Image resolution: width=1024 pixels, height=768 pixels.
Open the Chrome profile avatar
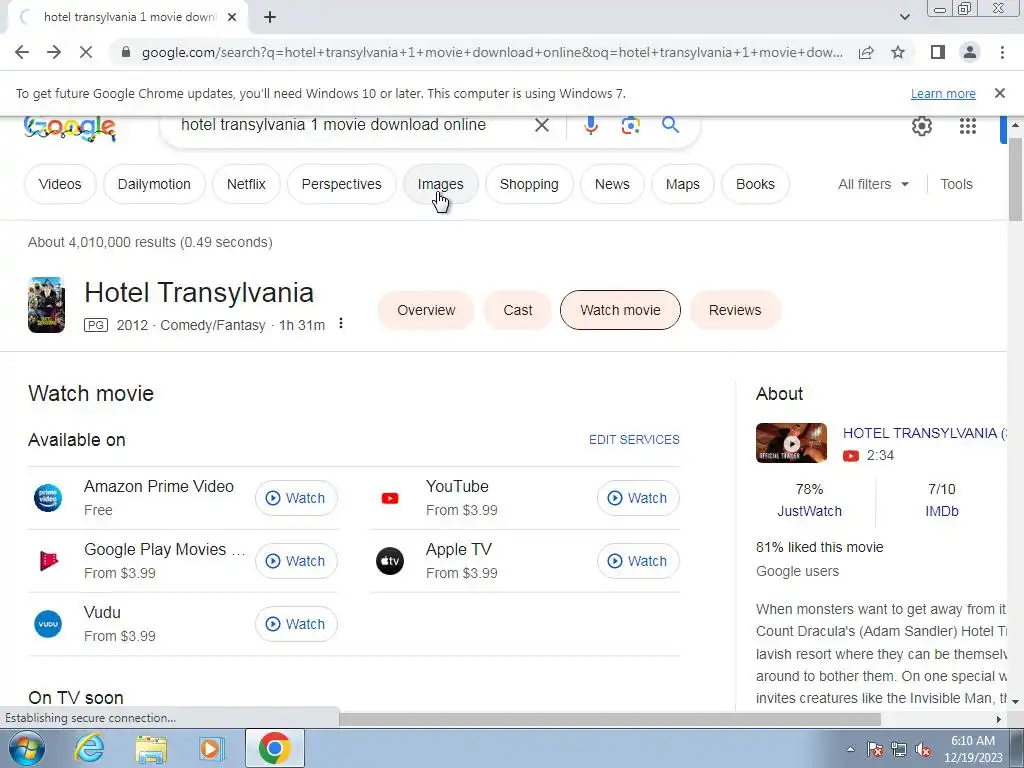click(x=970, y=52)
